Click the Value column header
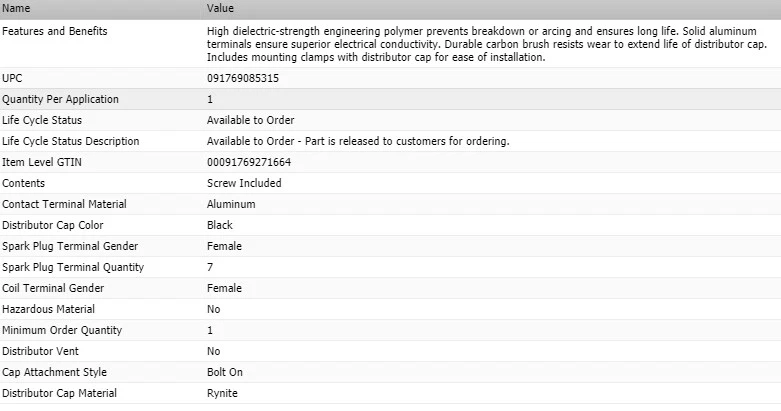Image resolution: width=781 pixels, height=411 pixels. [x=220, y=8]
